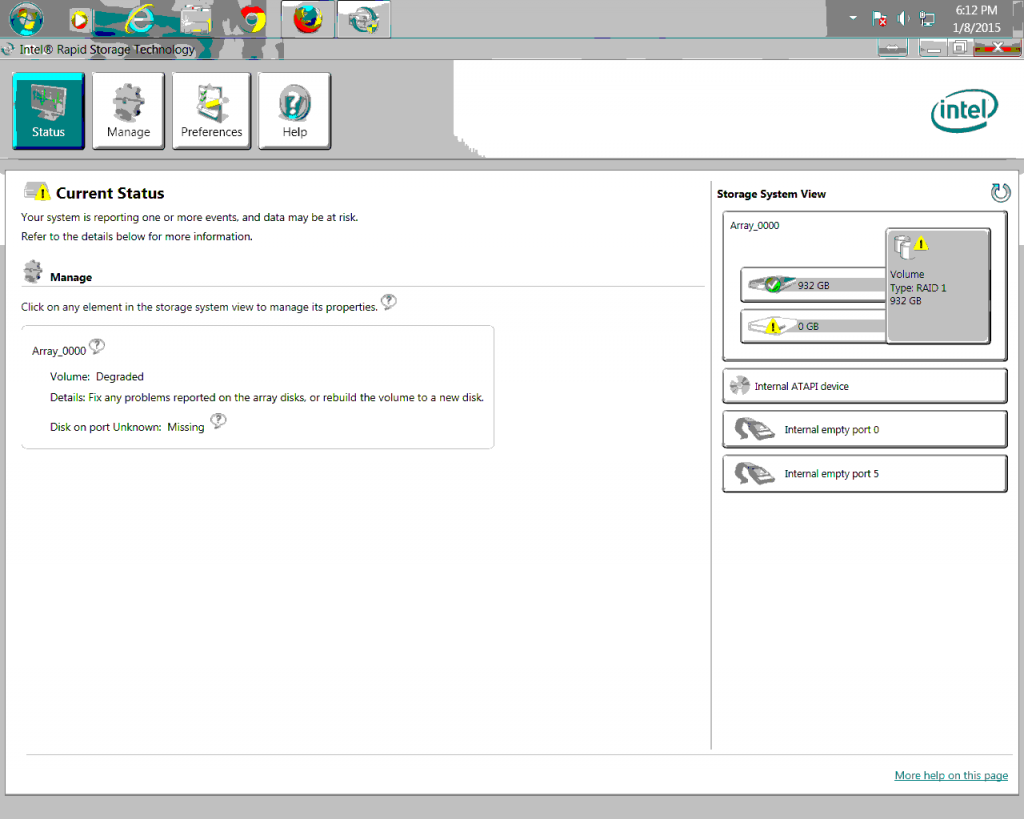
Task: Select the RAID 1 Volume block
Action: 938,286
